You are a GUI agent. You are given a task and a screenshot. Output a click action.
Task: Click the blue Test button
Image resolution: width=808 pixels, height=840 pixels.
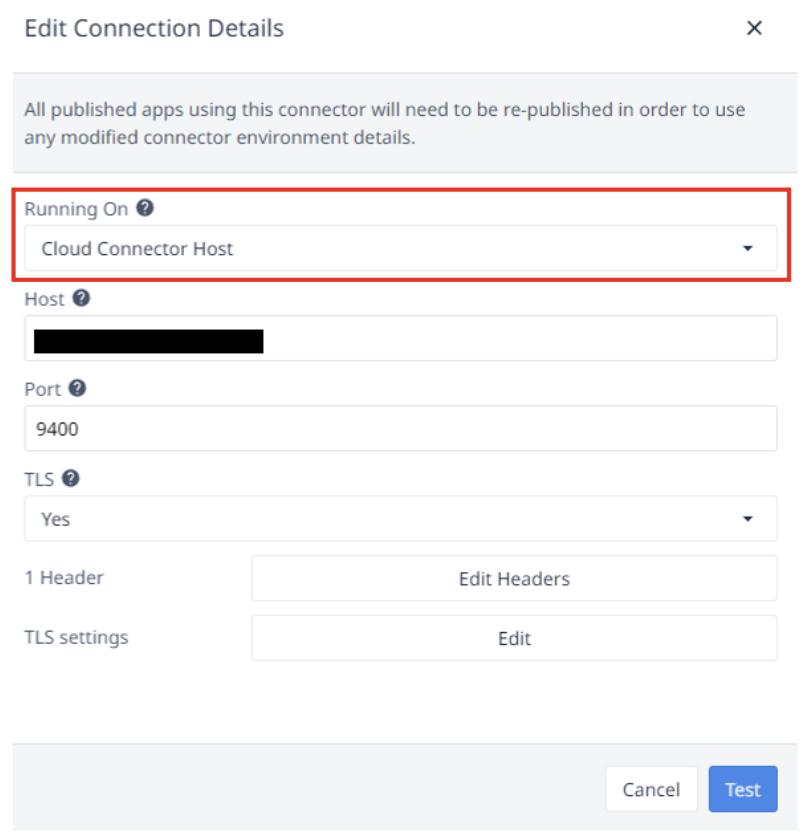pos(743,789)
